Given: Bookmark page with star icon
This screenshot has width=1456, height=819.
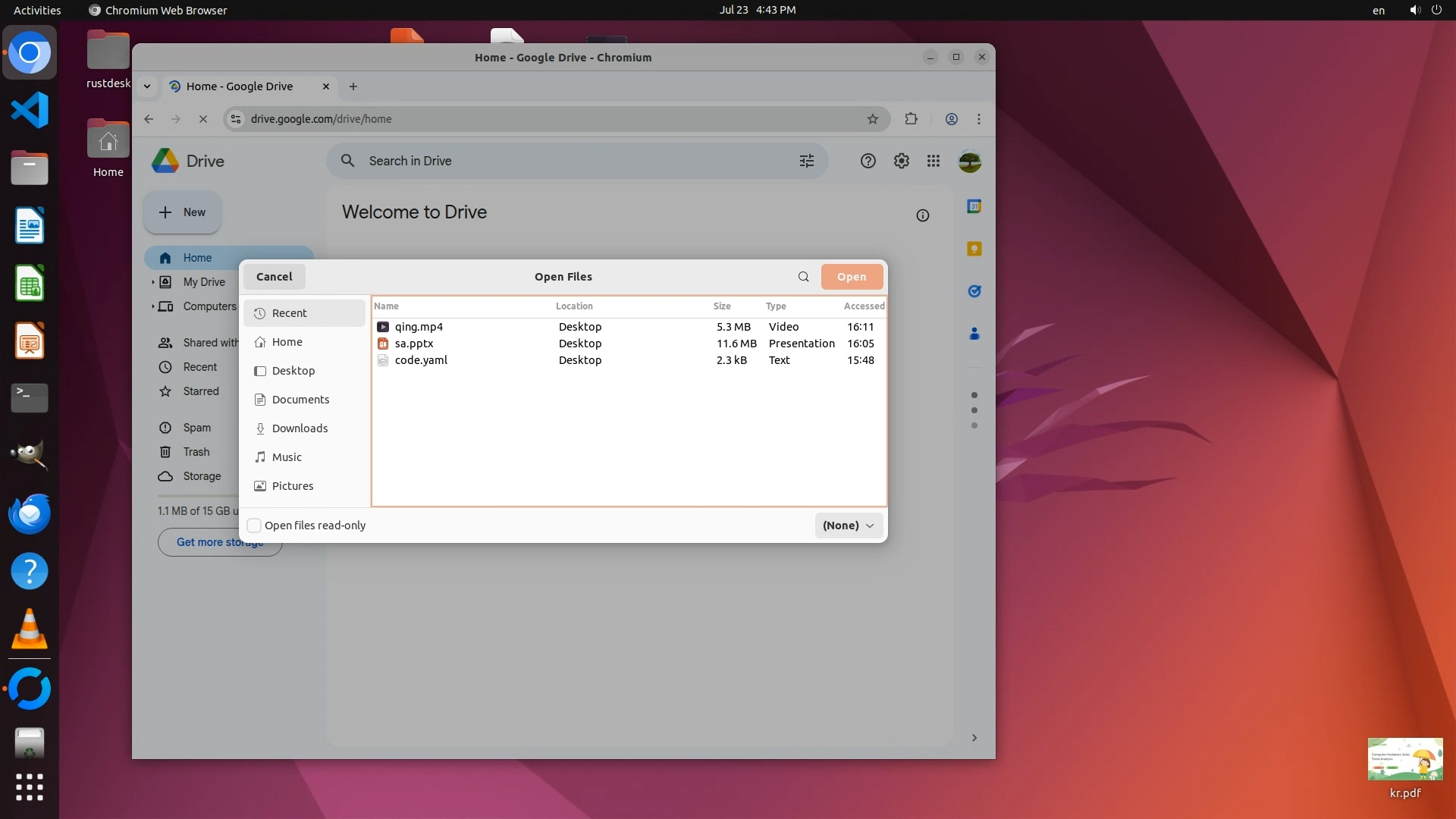Looking at the screenshot, I should tap(873, 119).
